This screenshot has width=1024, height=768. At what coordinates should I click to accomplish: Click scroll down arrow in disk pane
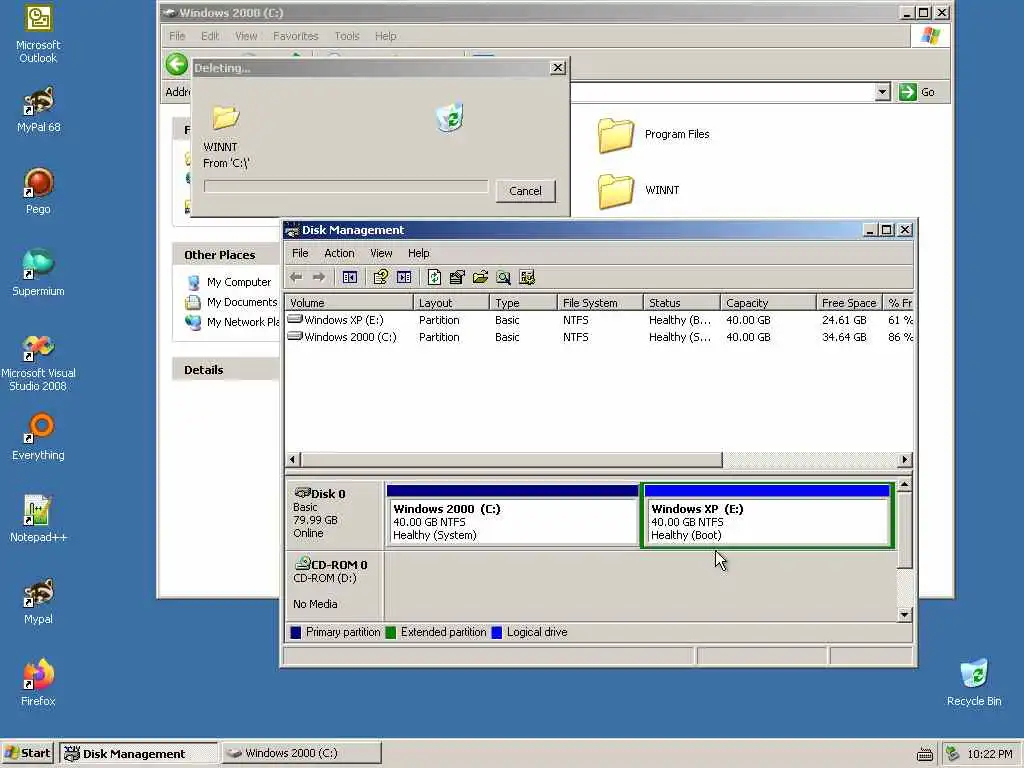pyautogui.click(x=904, y=615)
